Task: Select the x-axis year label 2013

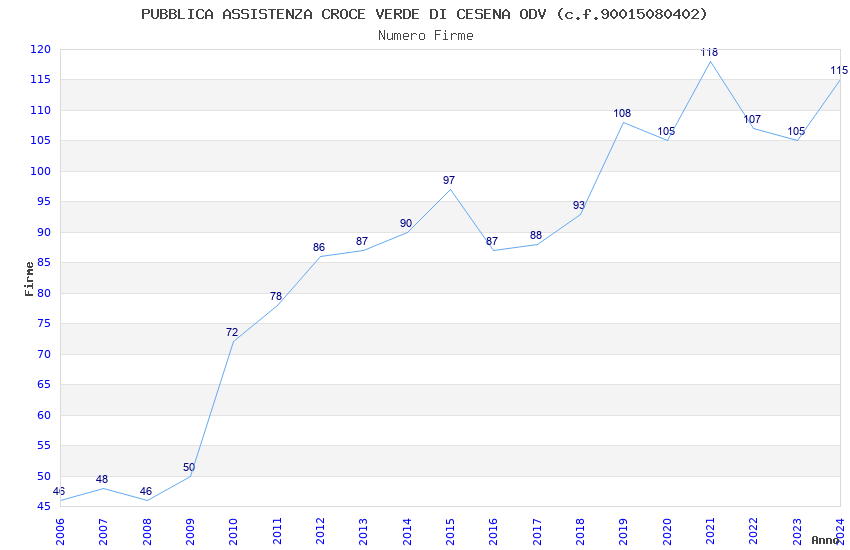Action: click(x=364, y=532)
